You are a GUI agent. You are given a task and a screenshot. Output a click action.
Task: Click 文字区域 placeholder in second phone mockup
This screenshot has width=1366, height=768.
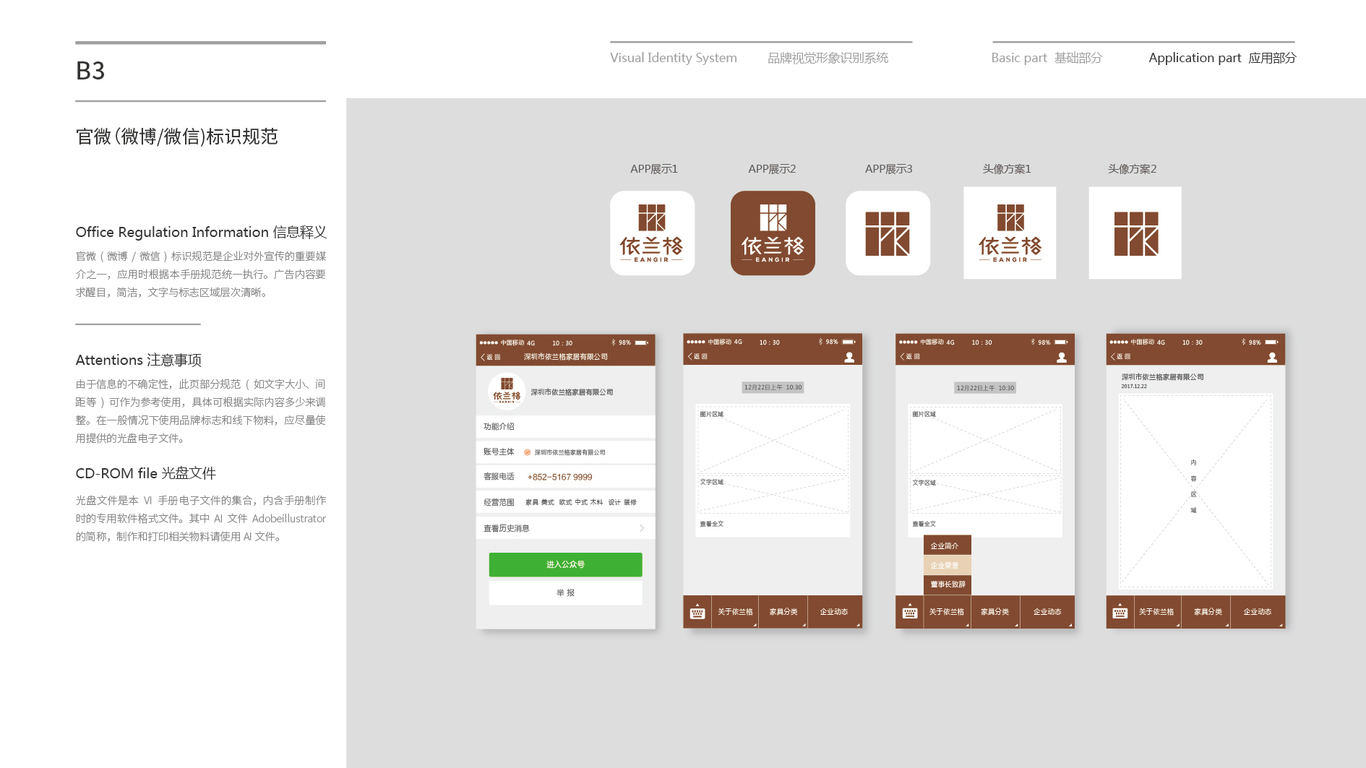772,494
